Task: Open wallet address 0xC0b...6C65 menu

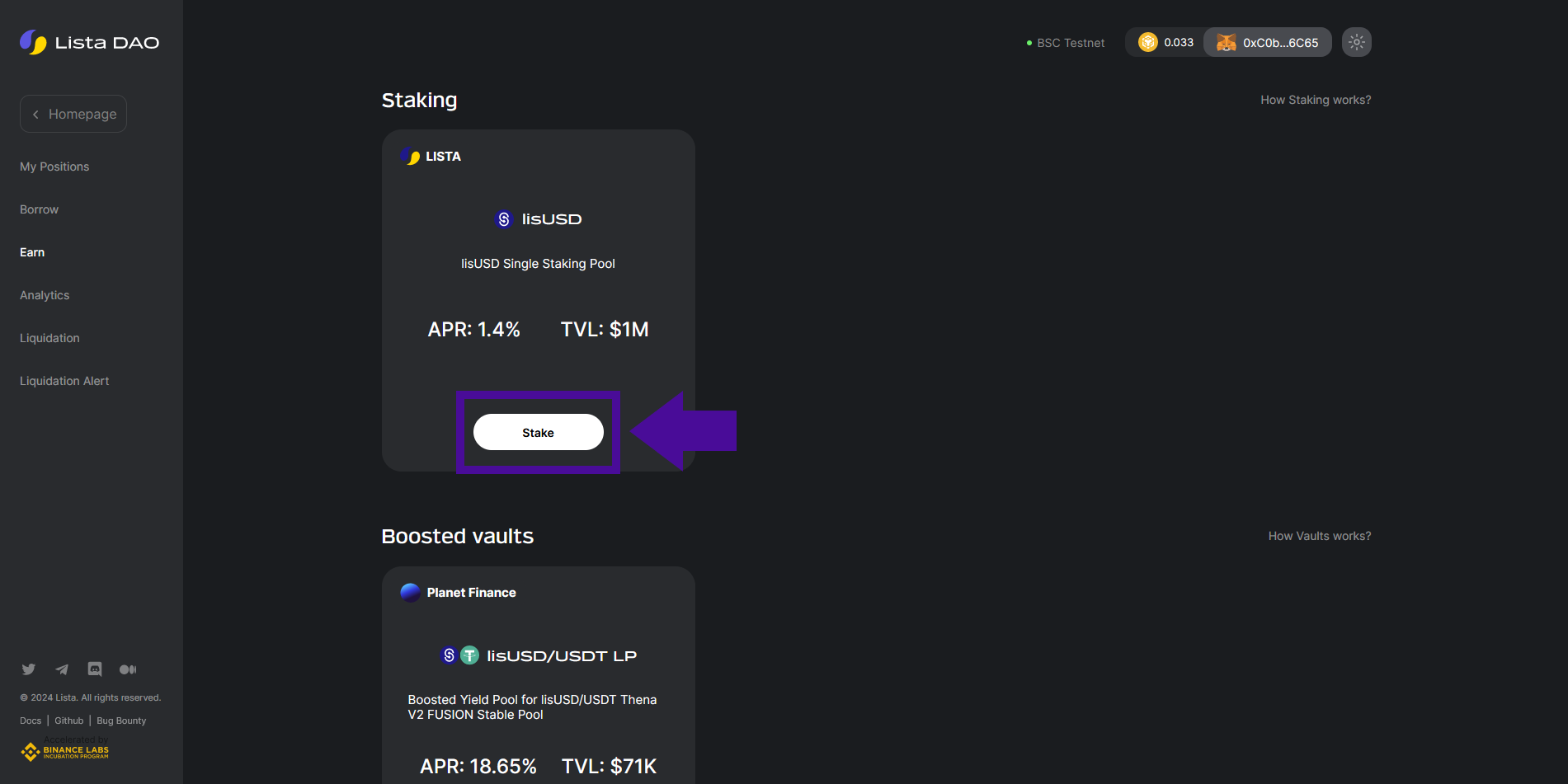Action: pos(1280,43)
